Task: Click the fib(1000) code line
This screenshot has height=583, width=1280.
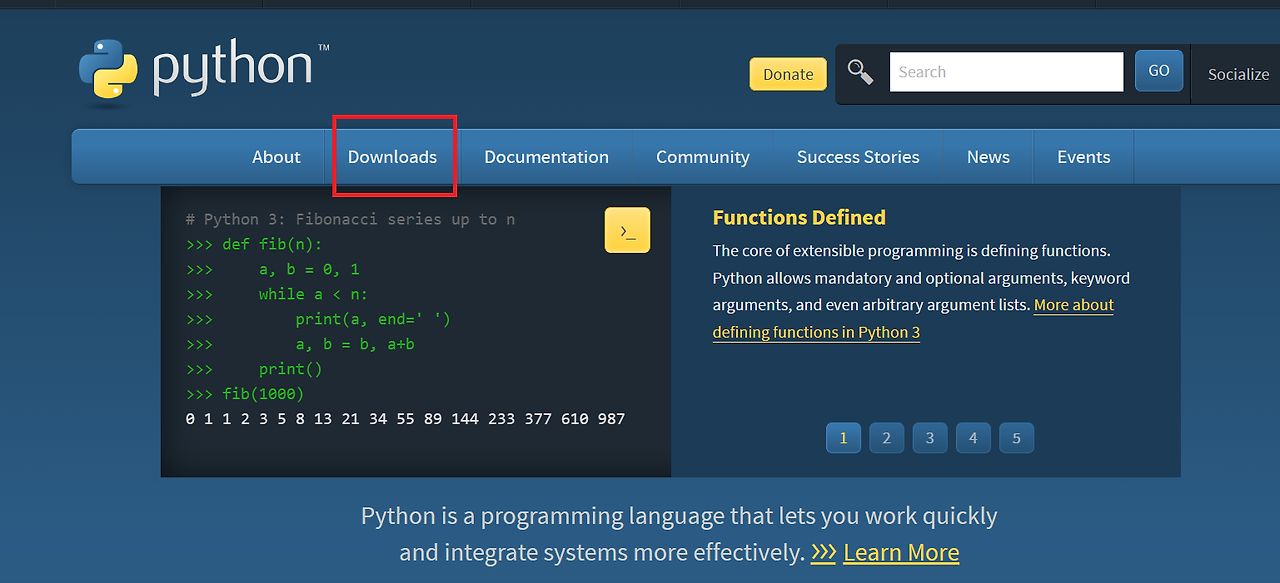Action: 245,394
